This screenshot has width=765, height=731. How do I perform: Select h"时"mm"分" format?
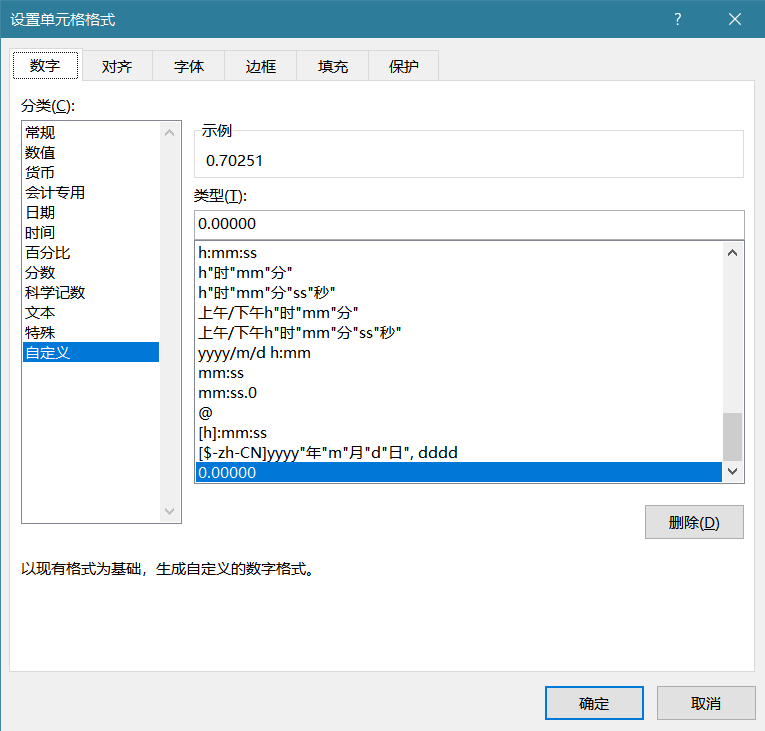(459, 273)
